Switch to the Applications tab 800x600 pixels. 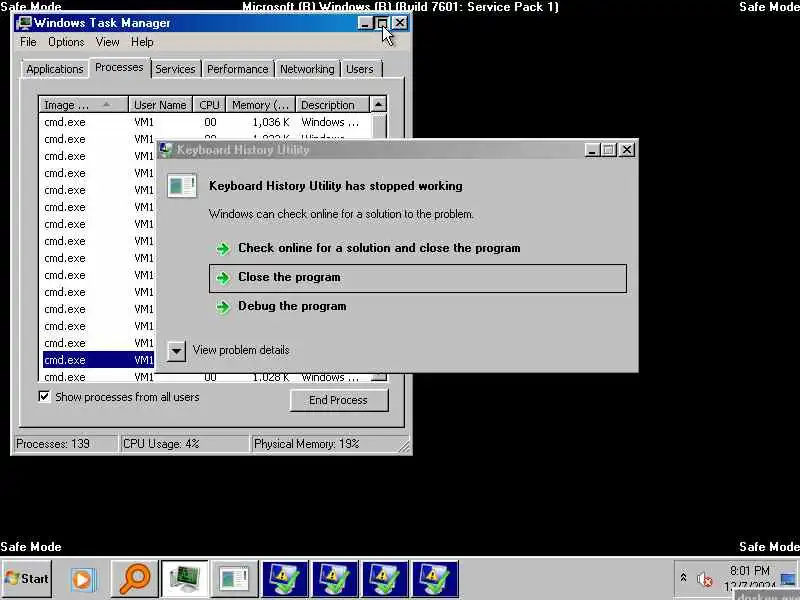tap(55, 69)
